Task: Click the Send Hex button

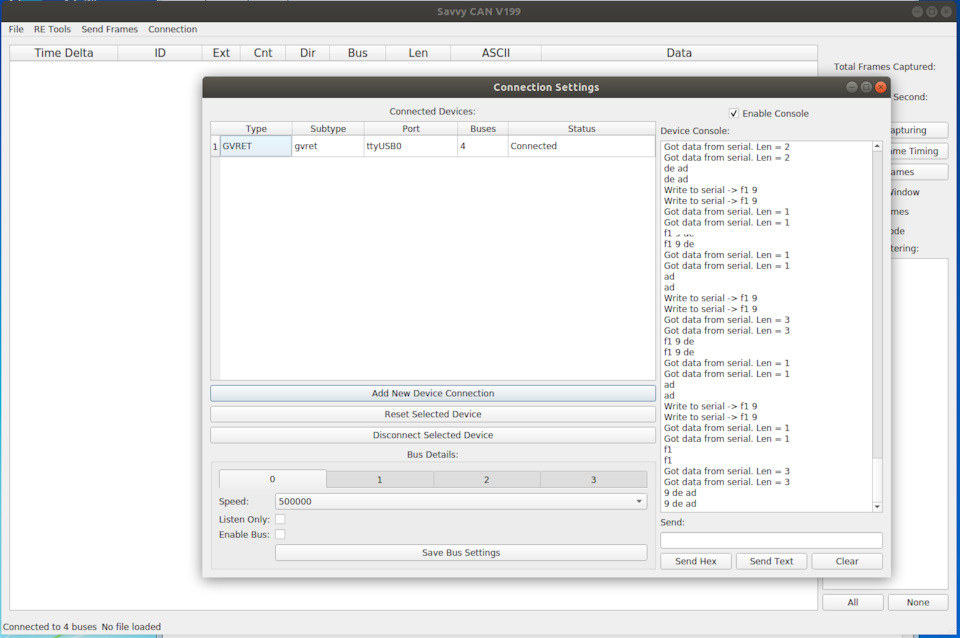Action: (x=696, y=561)
